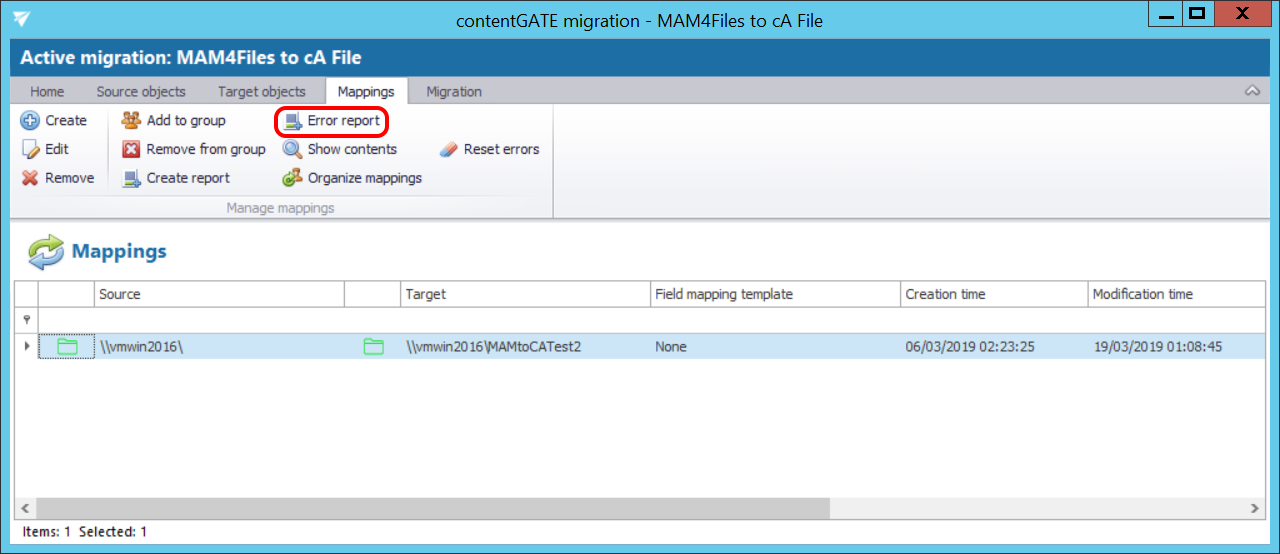Click the Show contents magnifier icon
The width and height of the screenshot is (1280, 554).
(292, 149)
